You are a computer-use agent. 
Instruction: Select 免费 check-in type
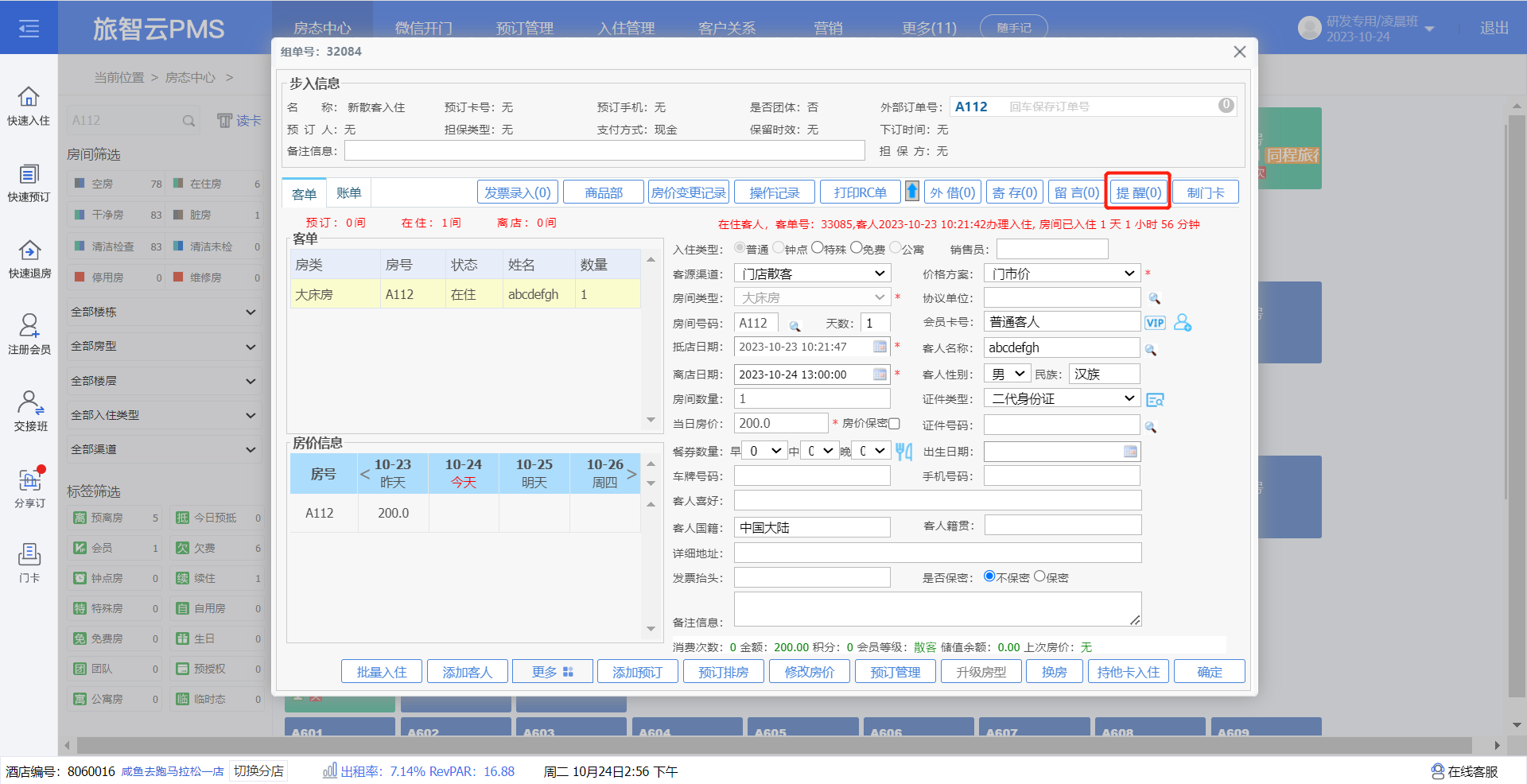pyautogui.click(x=856, y=247)
